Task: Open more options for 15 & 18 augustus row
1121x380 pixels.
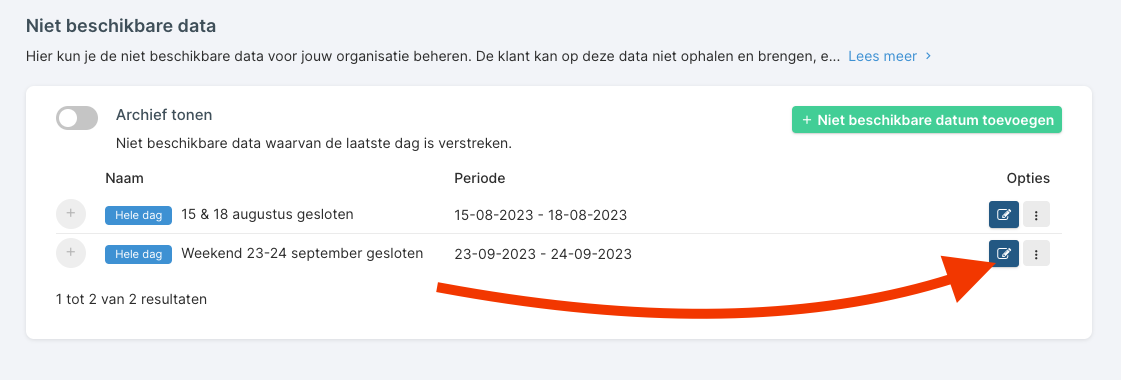Action: pyautogui.click(x=1036, y=214)
